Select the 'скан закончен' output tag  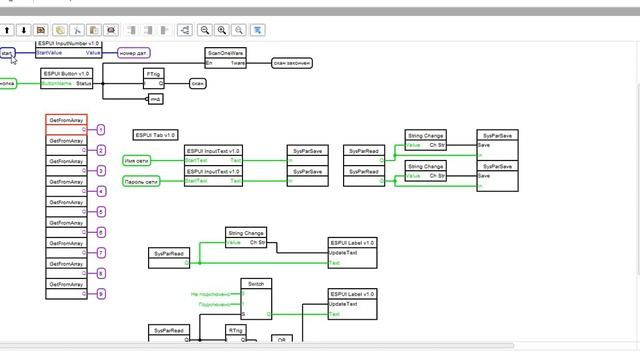tap(292, 63)
